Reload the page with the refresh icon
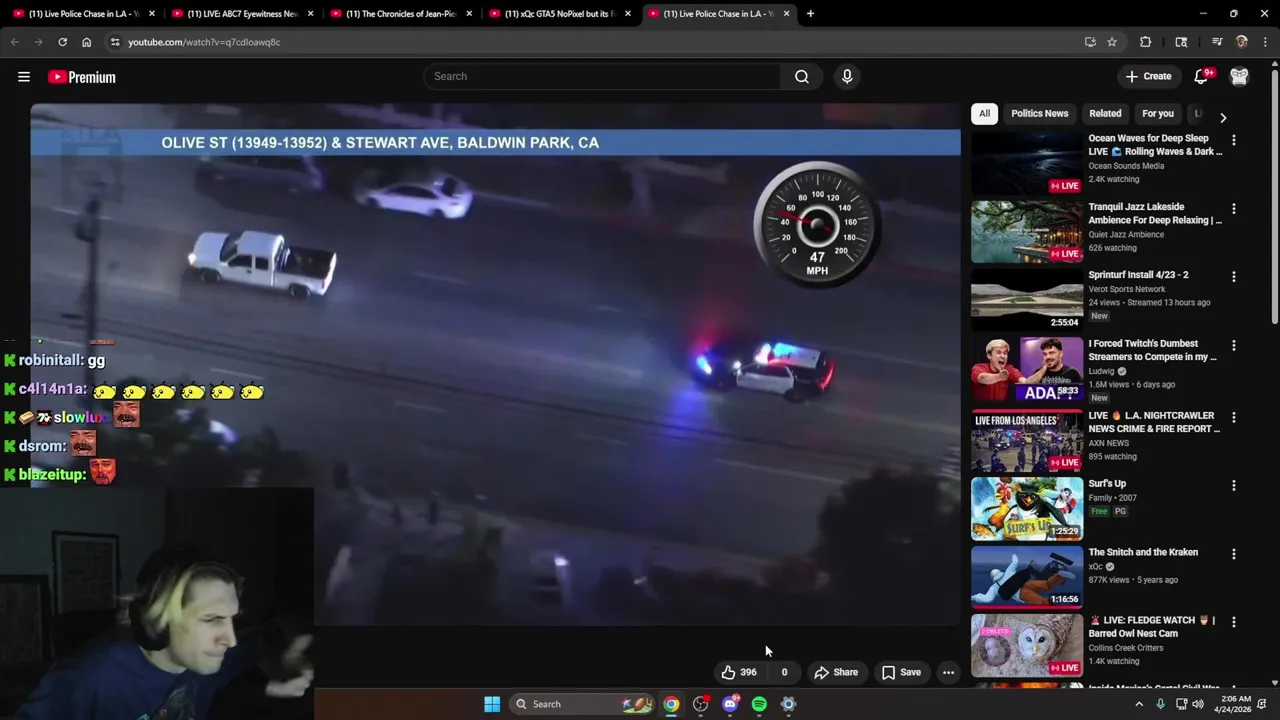 coord(62,42)
